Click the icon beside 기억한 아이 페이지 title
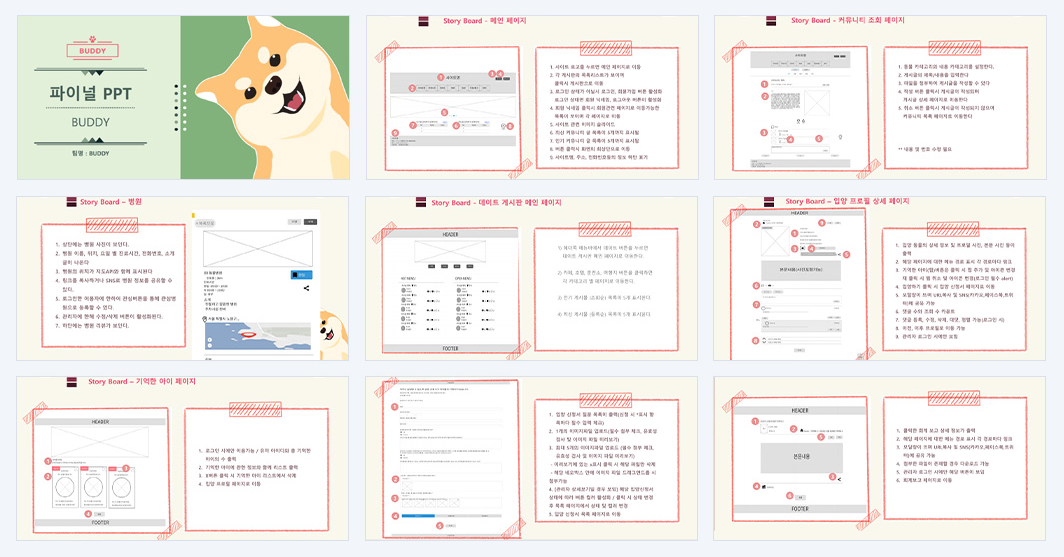1064x557 pixels. 72,382
